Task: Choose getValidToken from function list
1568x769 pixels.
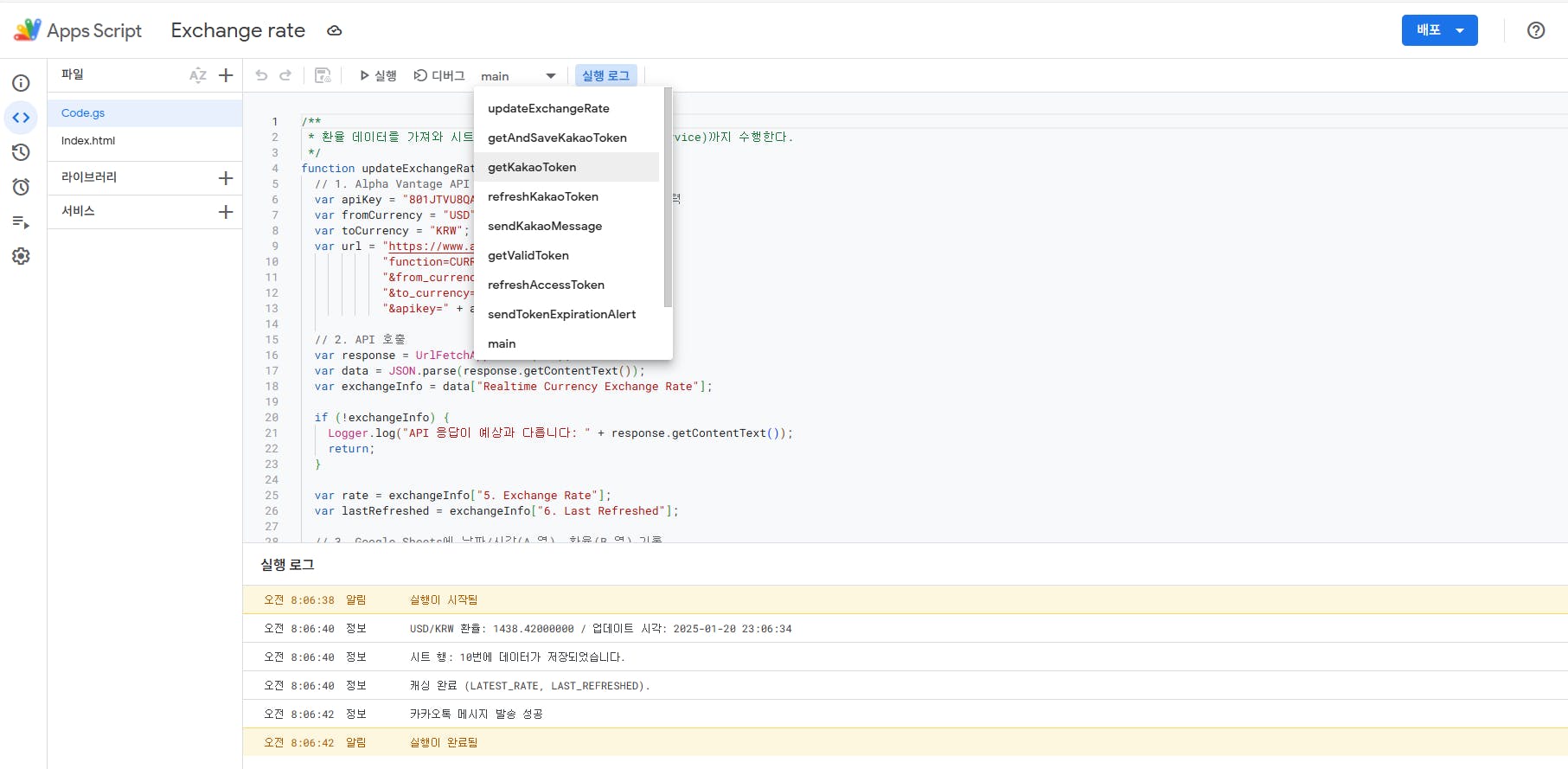Action: click(566, 255)
